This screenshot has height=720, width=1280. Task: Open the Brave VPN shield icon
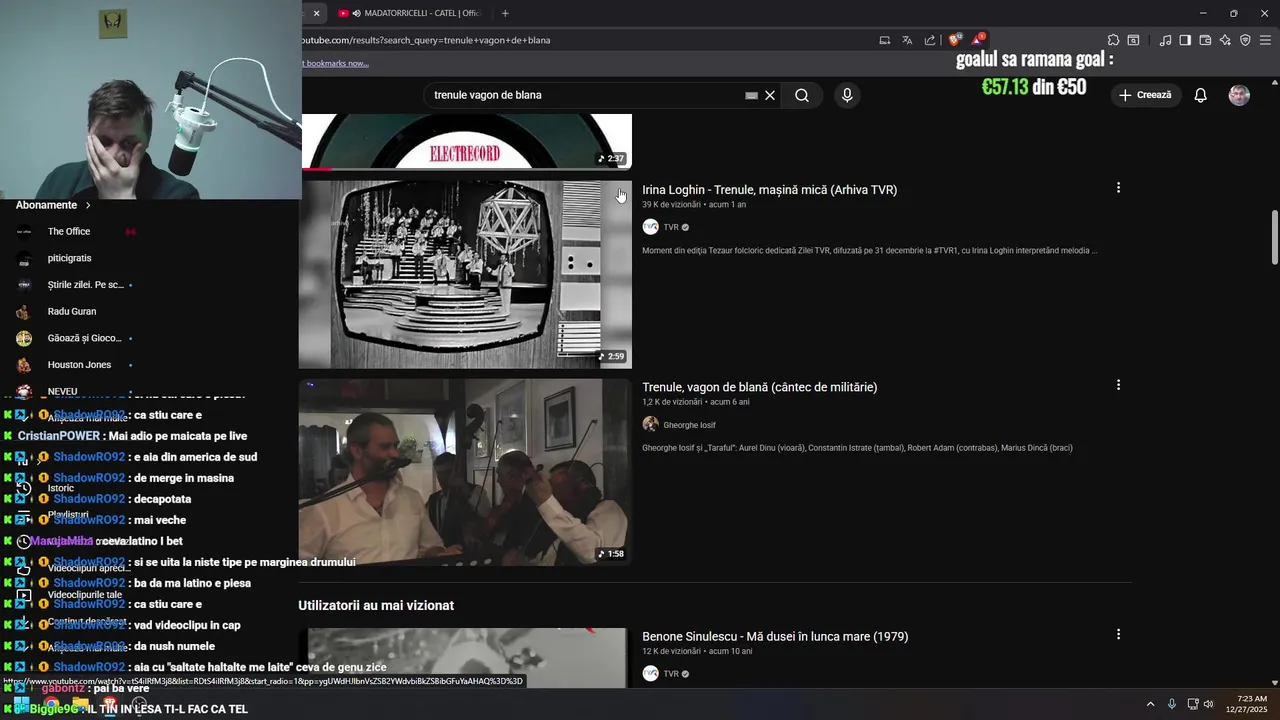1245,40
